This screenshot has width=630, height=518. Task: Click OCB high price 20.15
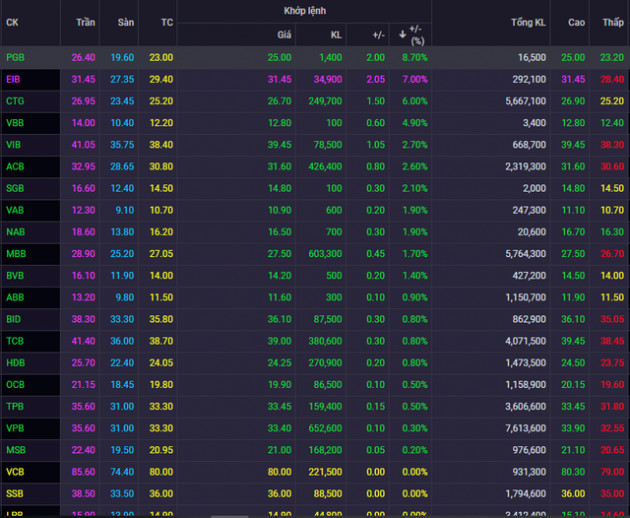(573, 385)
